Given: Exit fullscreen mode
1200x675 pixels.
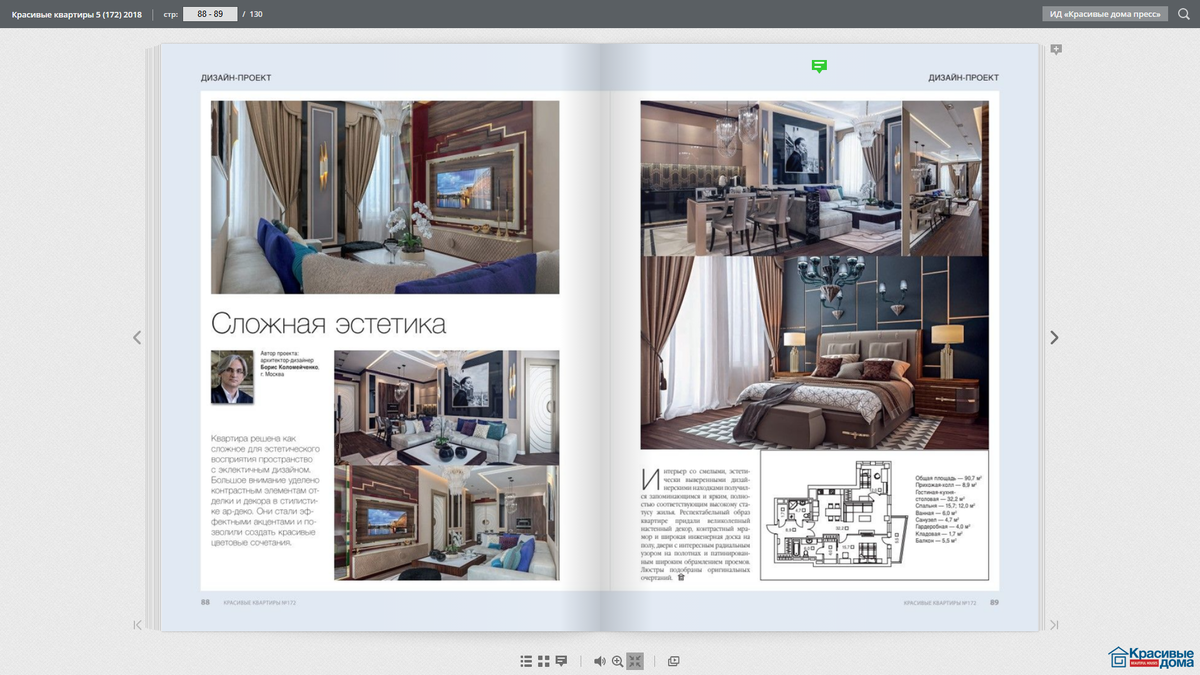Looking at the screenshot, I should pyautogui.click(x=637, y=661).
